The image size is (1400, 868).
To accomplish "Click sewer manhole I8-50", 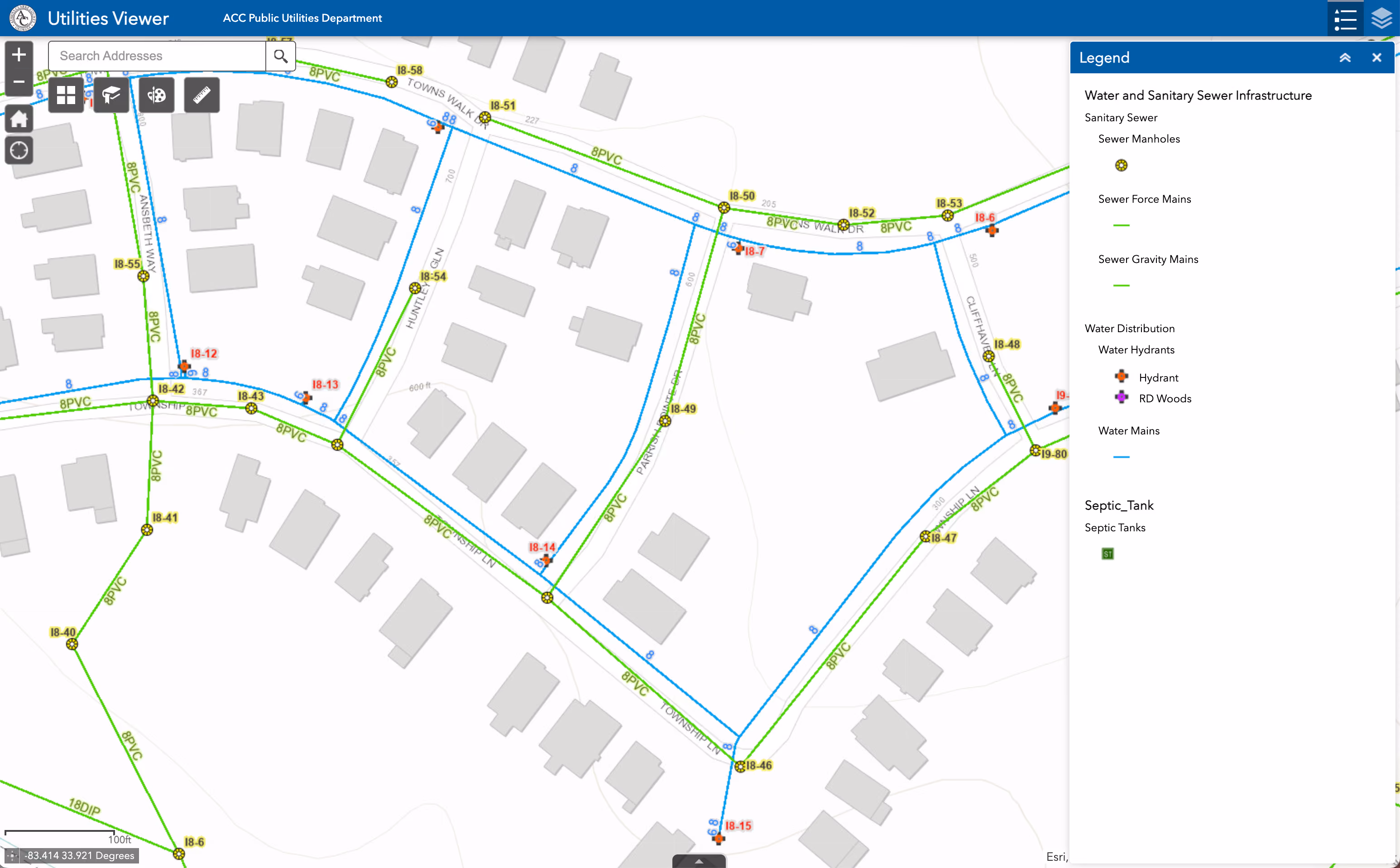I will [x=724, y=207].
